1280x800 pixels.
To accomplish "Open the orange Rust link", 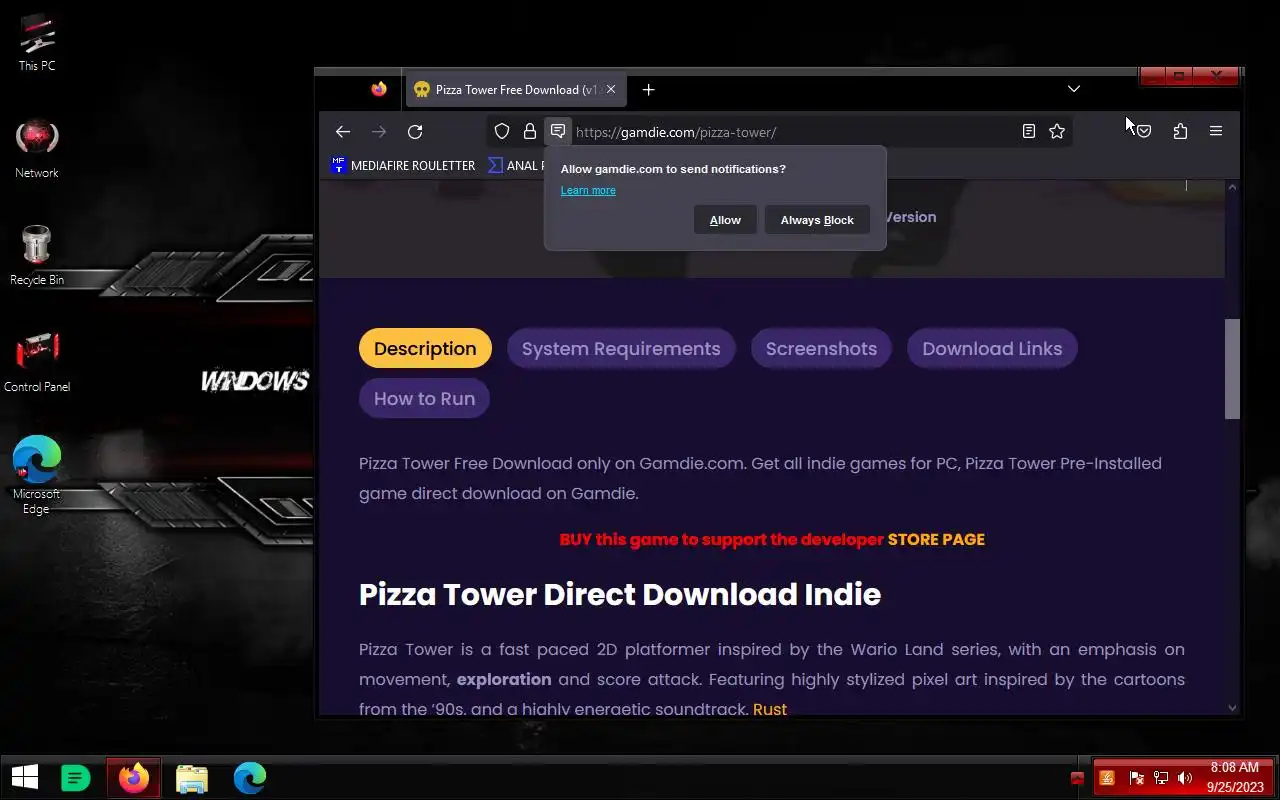I will pos(770,709).
